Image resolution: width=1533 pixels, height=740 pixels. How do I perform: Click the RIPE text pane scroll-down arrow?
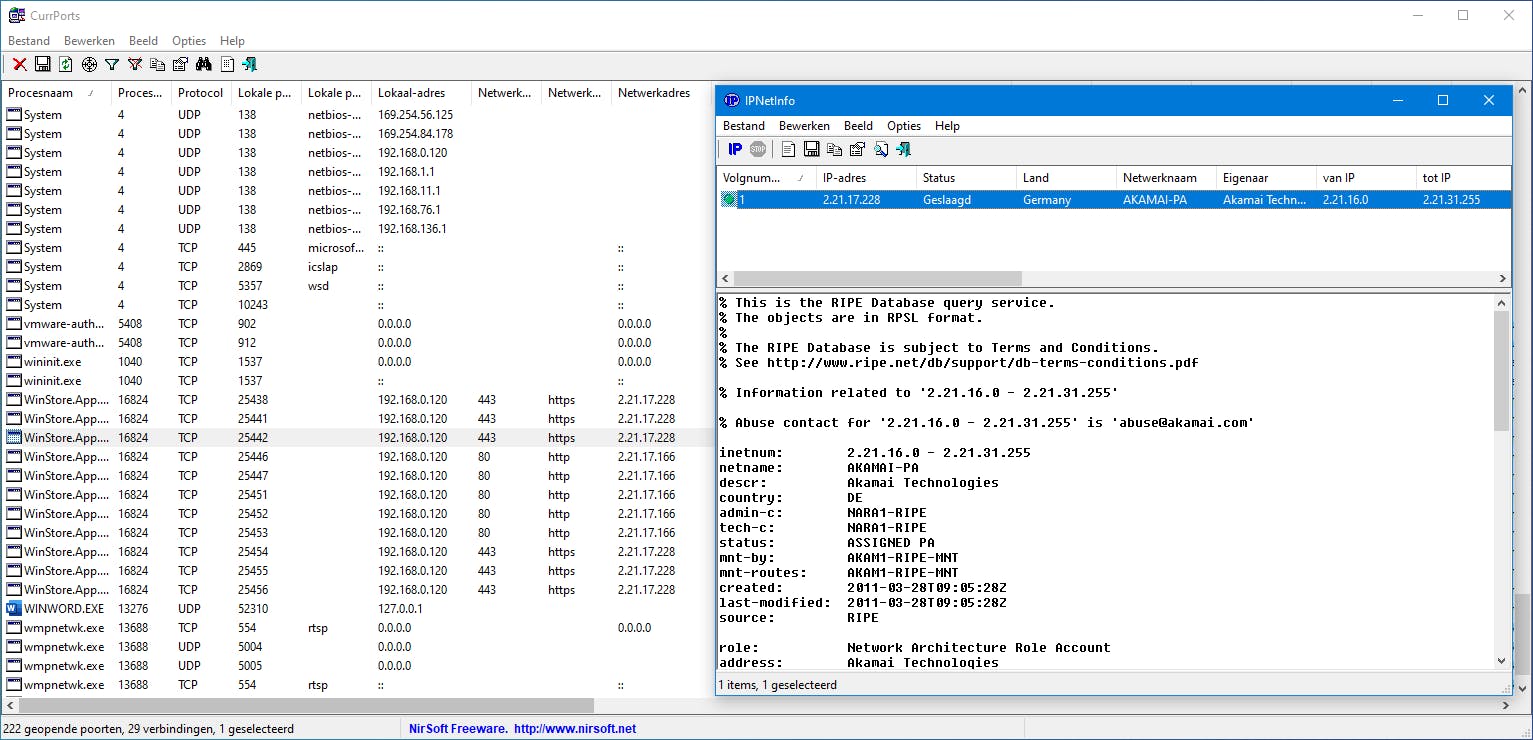[x=1502, y=661]
